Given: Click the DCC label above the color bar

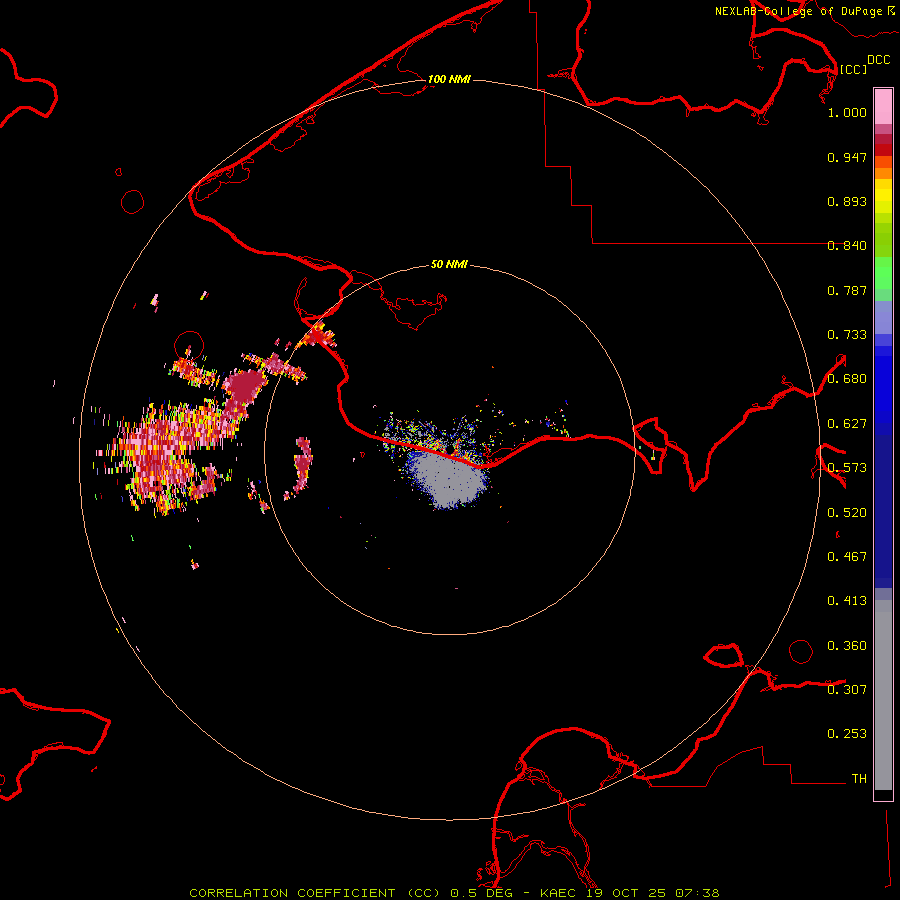Looking at the screenshot, I should pos(878,60).
